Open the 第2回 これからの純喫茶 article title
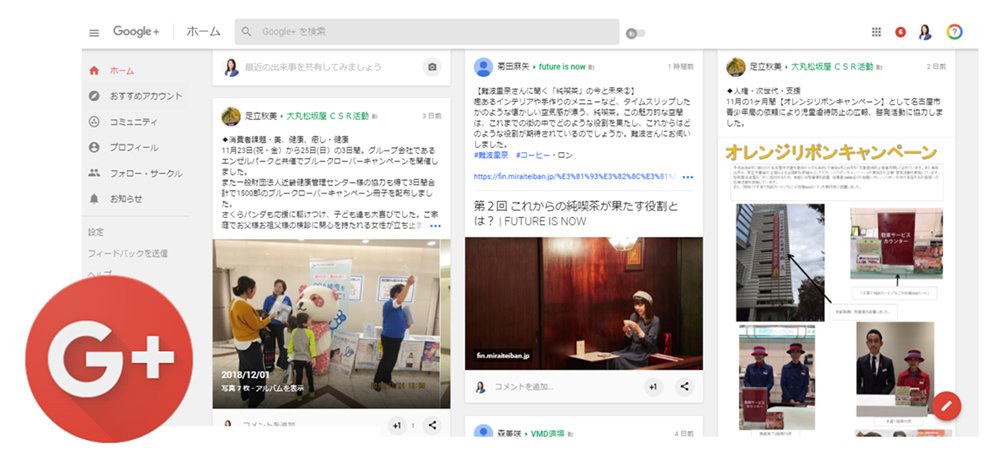Screen dimensions: 1000x457 tap(577, 213)
